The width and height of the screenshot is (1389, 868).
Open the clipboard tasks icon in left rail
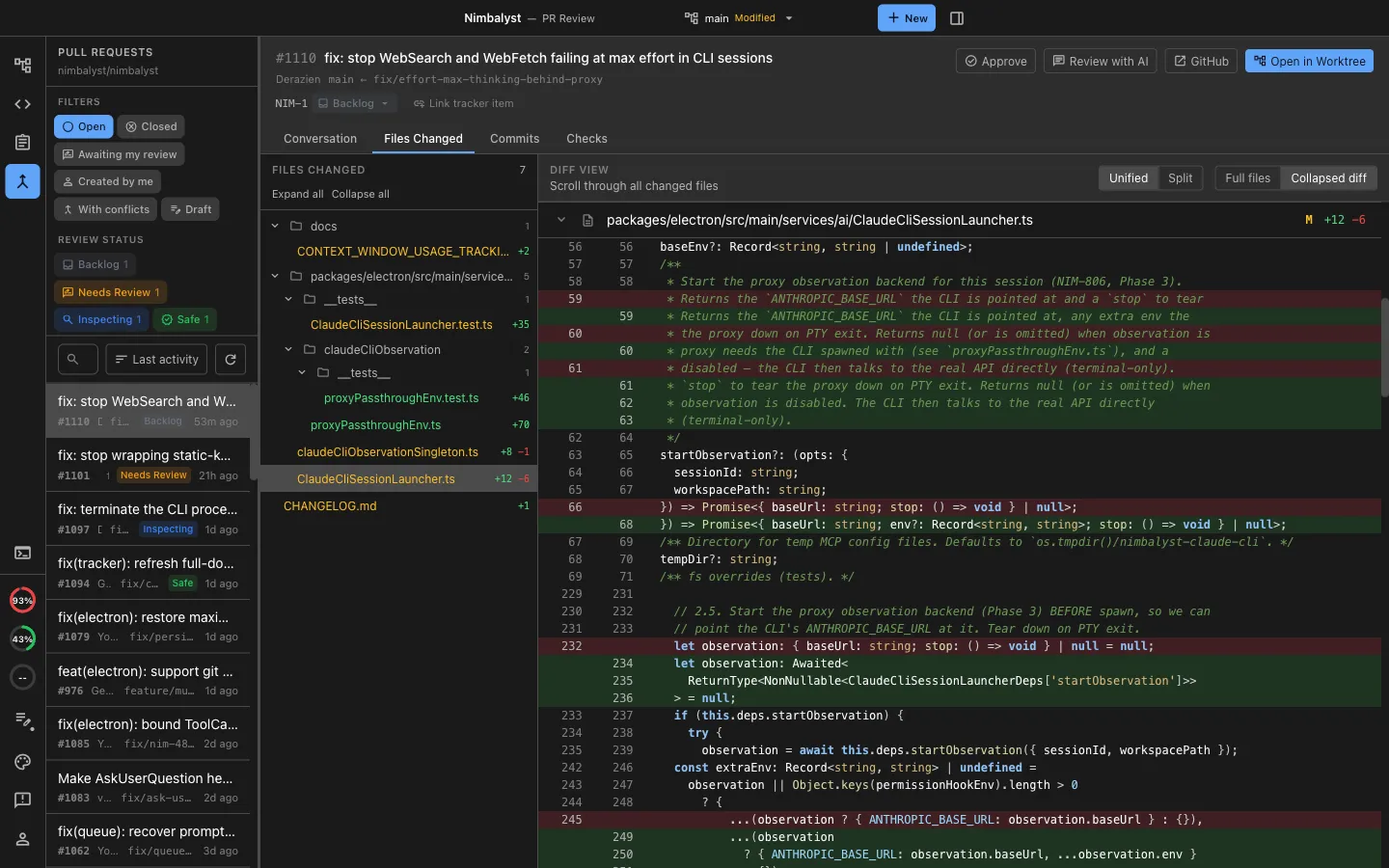tap(22, 143)
